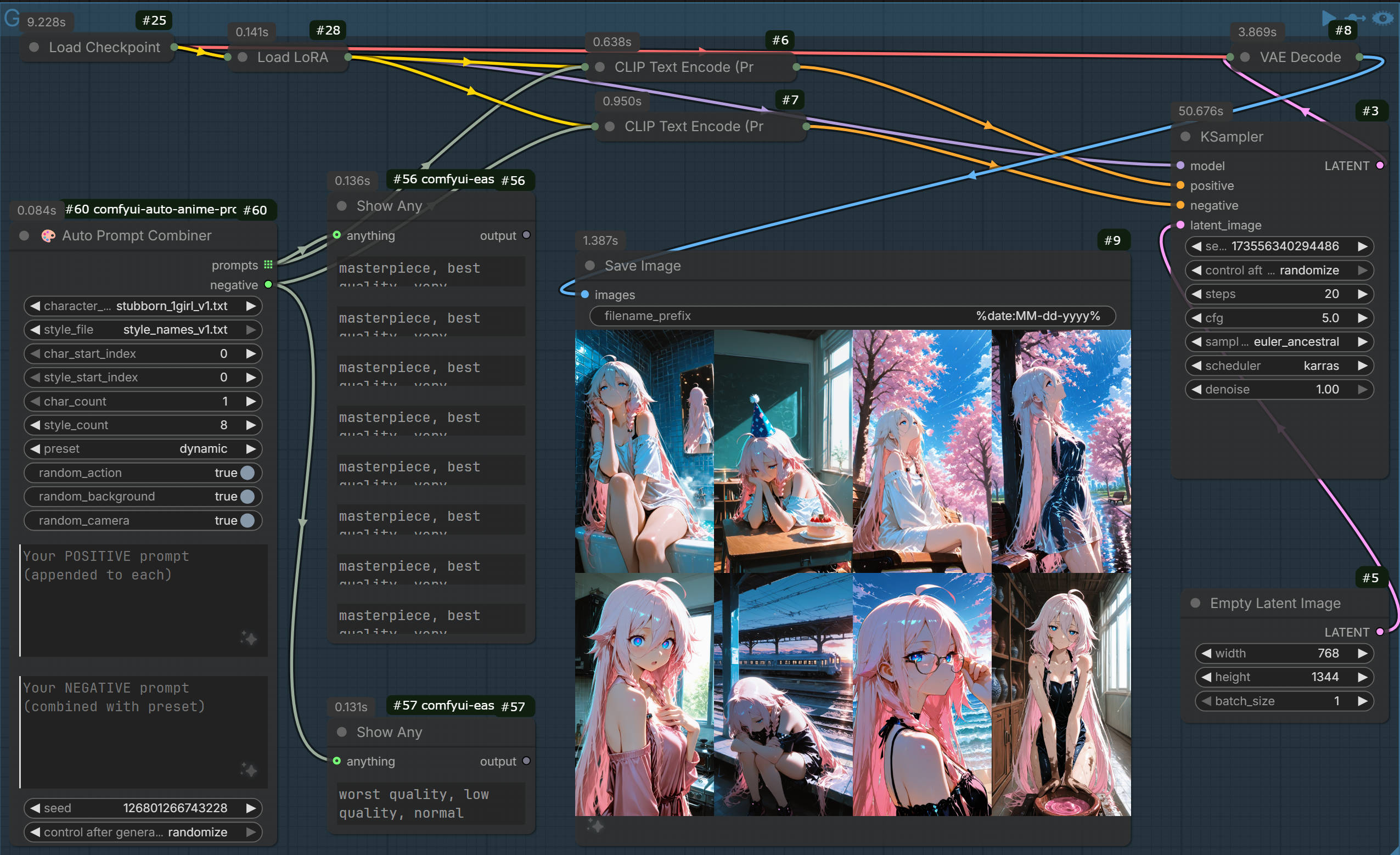1400x855 pixels.
Task: Click sparkle icon below Save Image previews
Action: tap(595, 825)
